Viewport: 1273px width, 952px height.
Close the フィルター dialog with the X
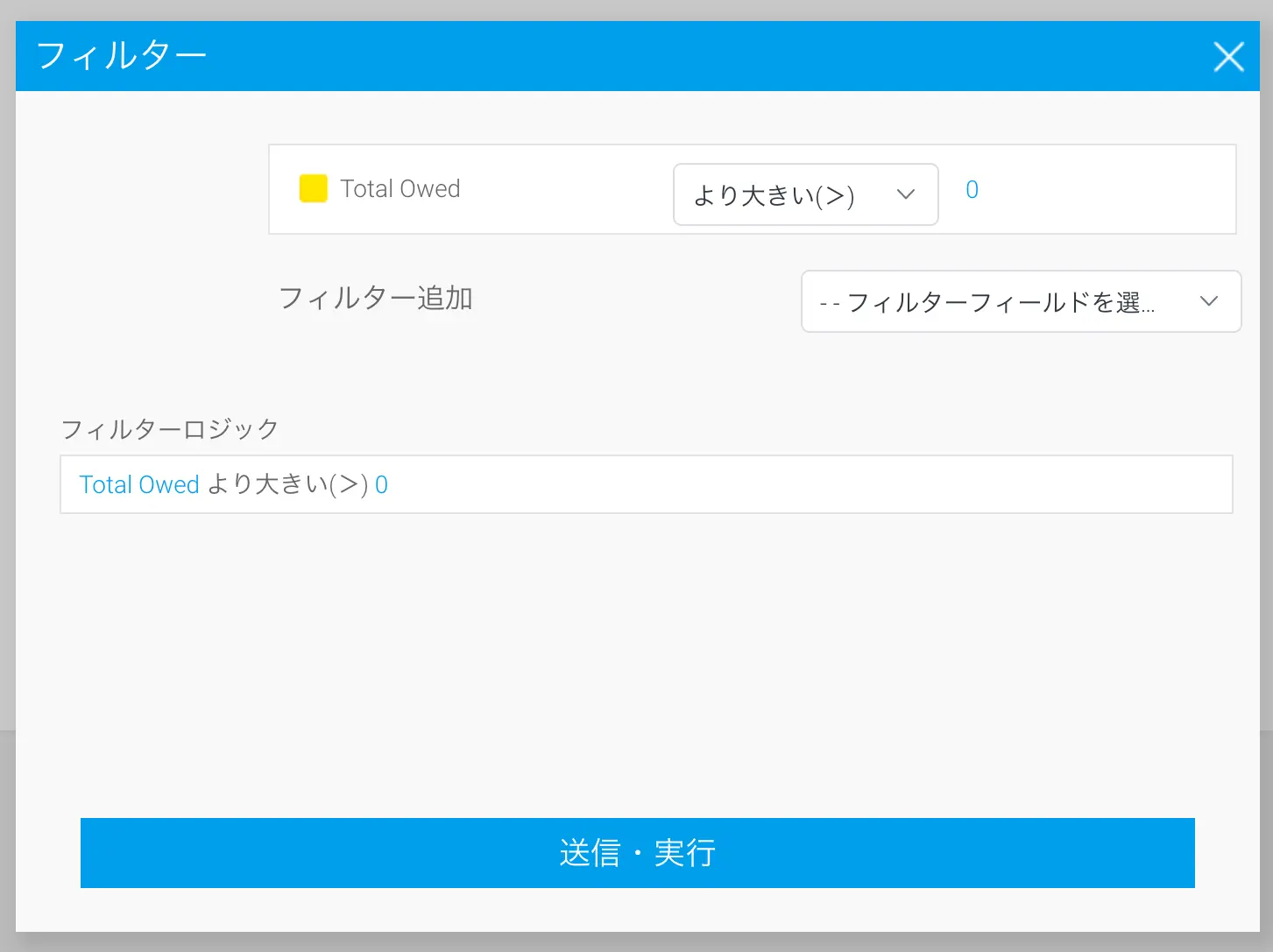pyautogui.click(x=1228, y=57)
